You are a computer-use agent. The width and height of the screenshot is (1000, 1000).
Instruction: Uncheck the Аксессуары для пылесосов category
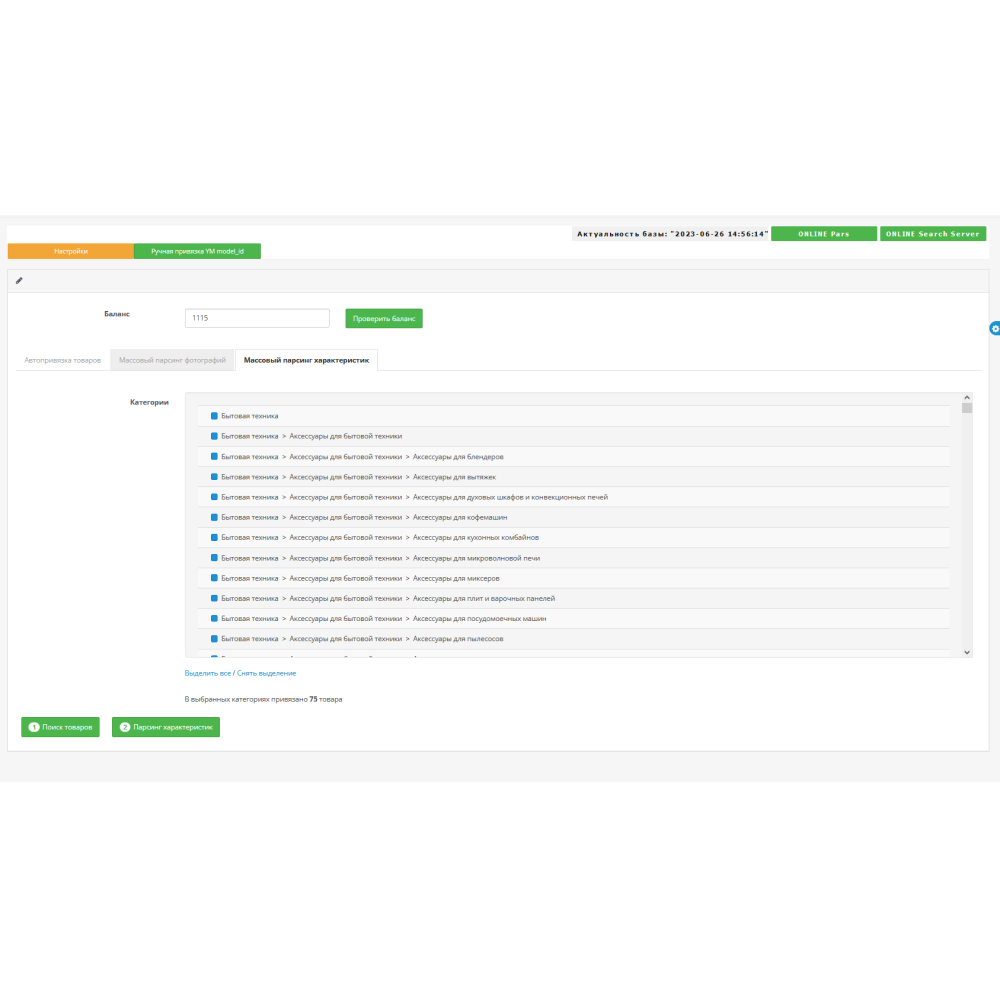click(214, 638)
